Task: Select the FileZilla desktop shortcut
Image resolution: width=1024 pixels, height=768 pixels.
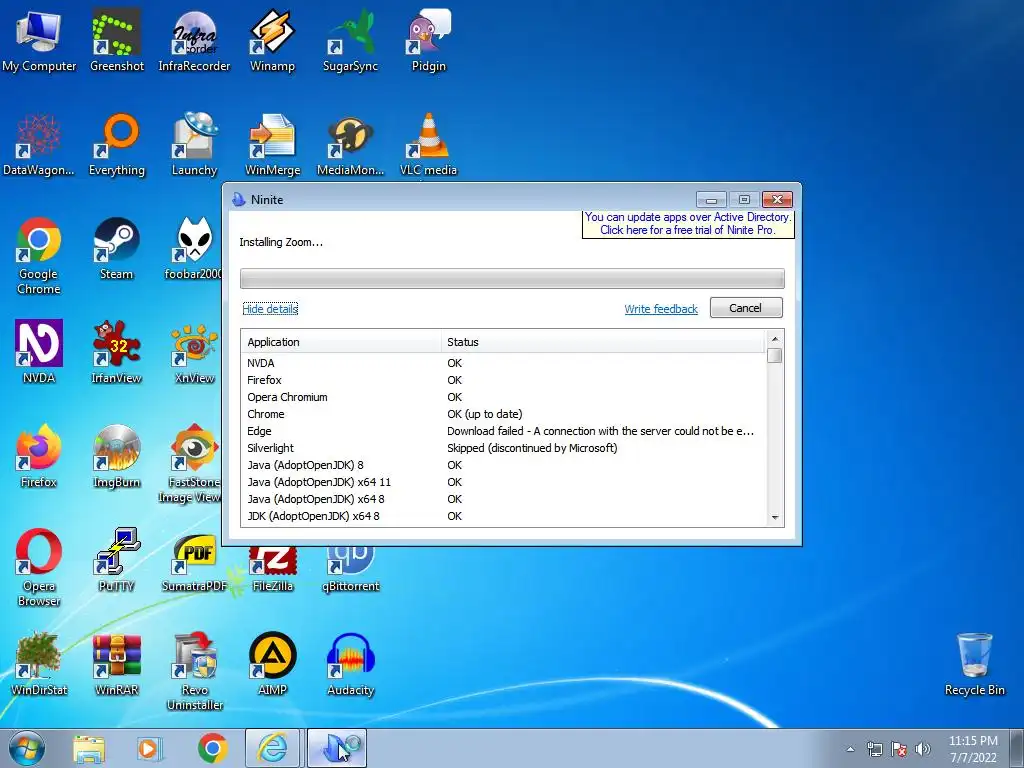Action: coord(272,570)
